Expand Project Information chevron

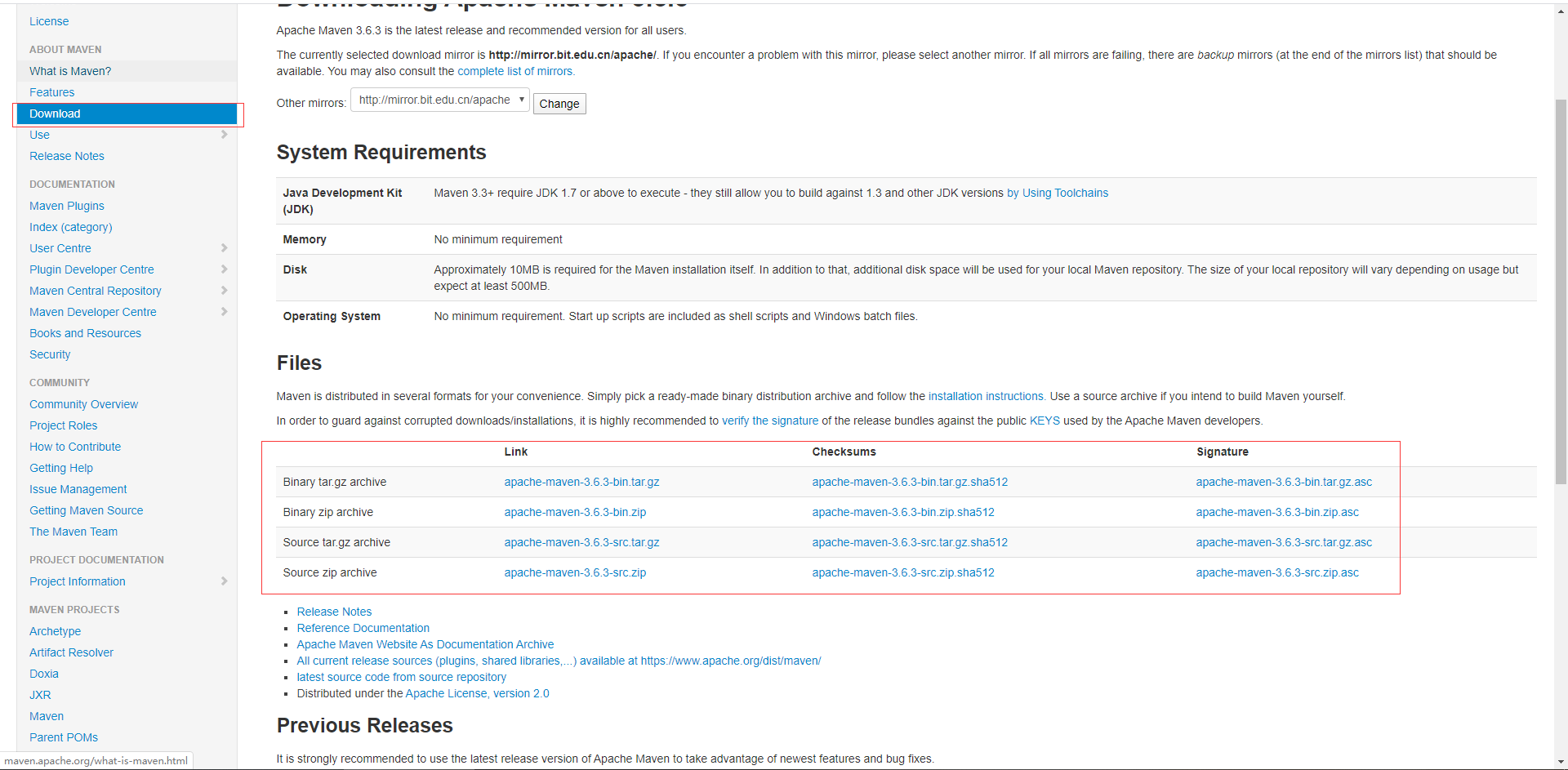click(x=224, y=581)
